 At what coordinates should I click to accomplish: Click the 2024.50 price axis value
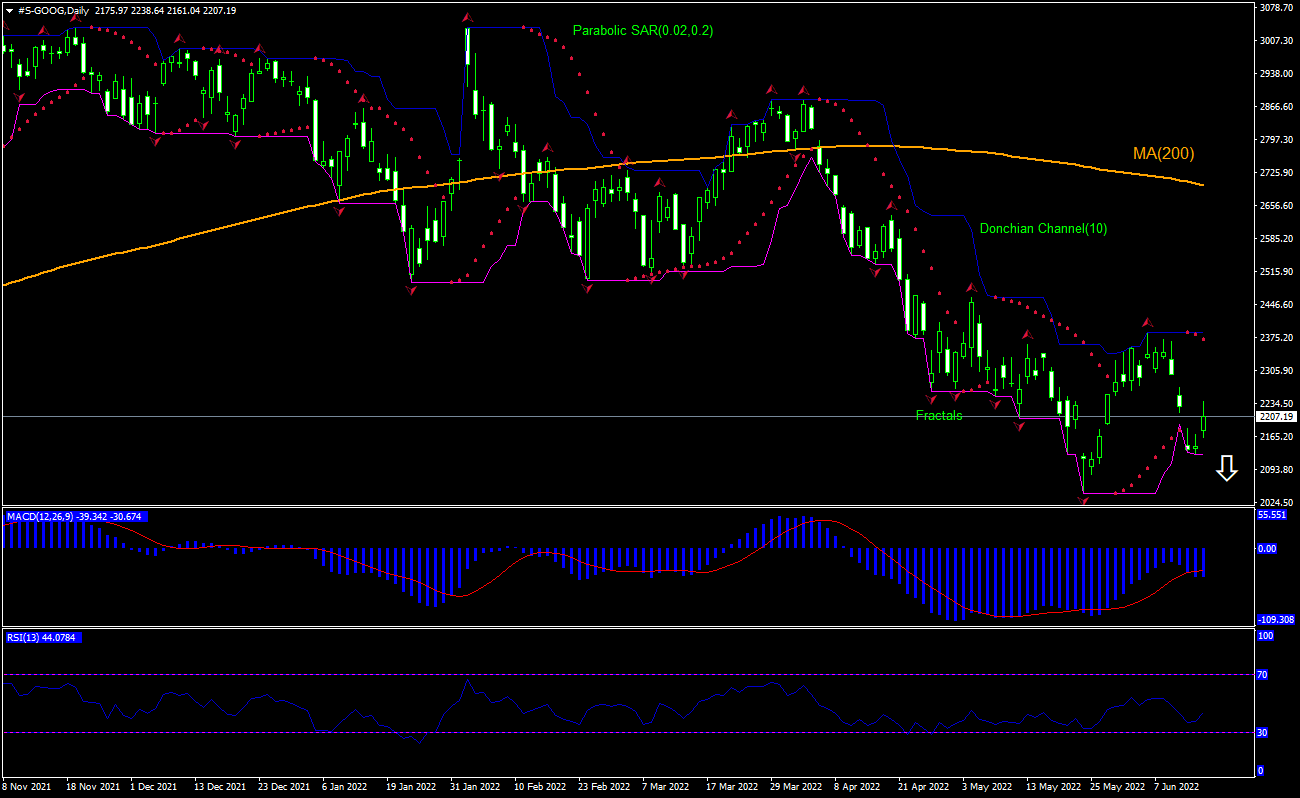point(1276,503)
